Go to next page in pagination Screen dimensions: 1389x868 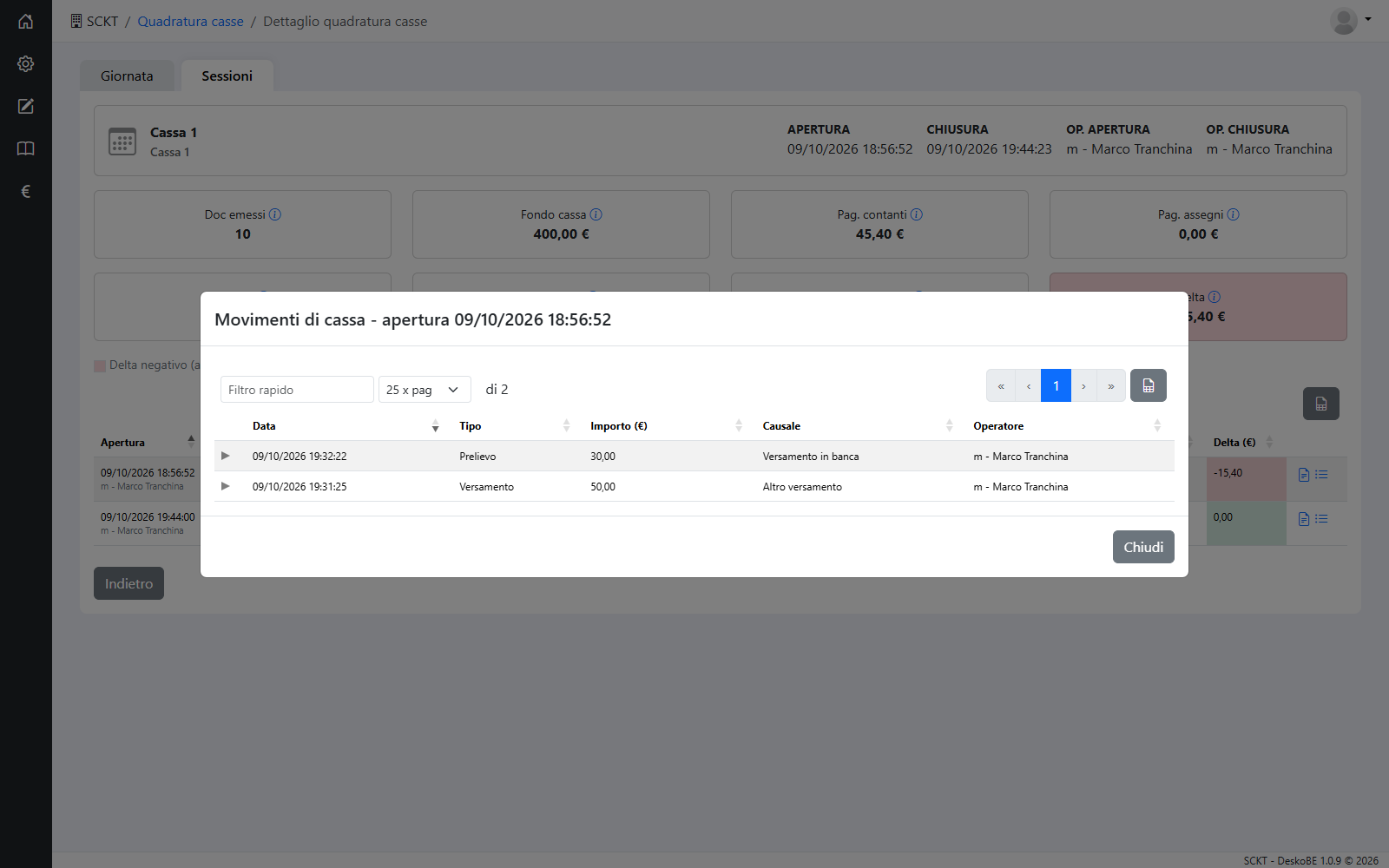point(1083,385)
